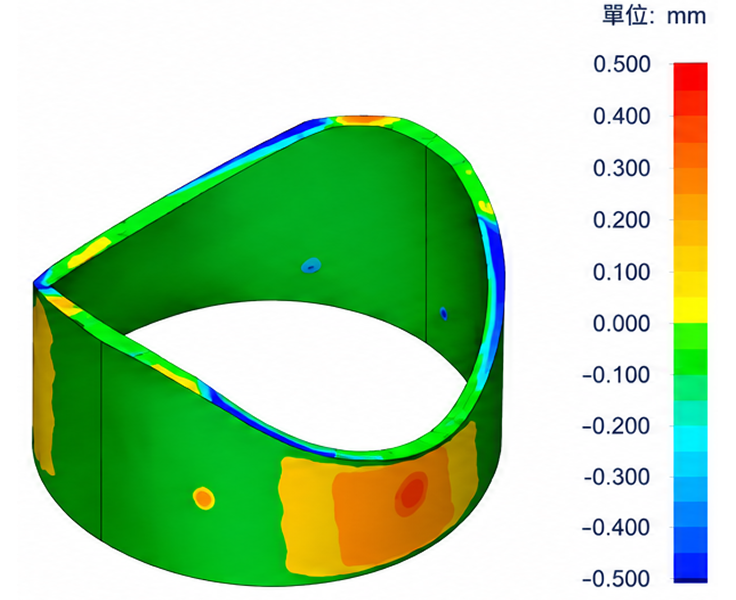This screenshot has width=736, height=600.
Task: Click the 單位: mm unit label
Action: point(654,16)
